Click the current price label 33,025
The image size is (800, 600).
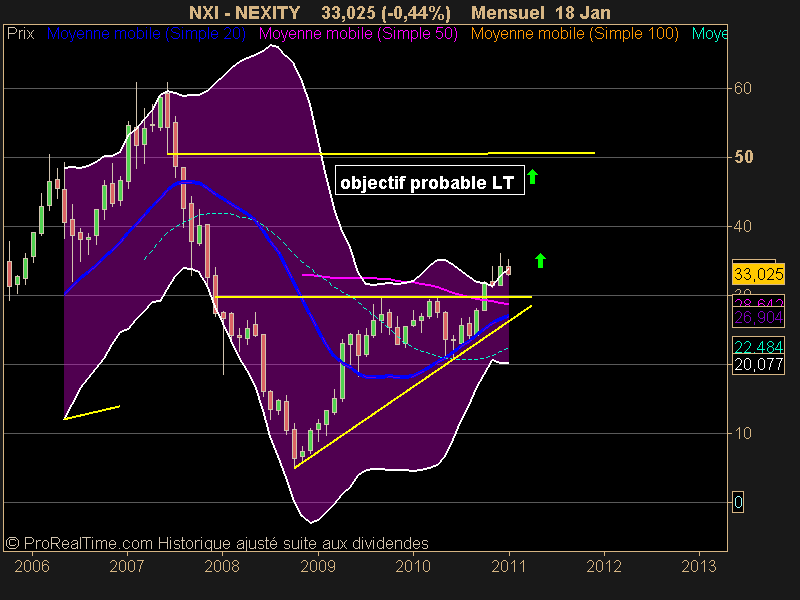[x=758, y=274]
